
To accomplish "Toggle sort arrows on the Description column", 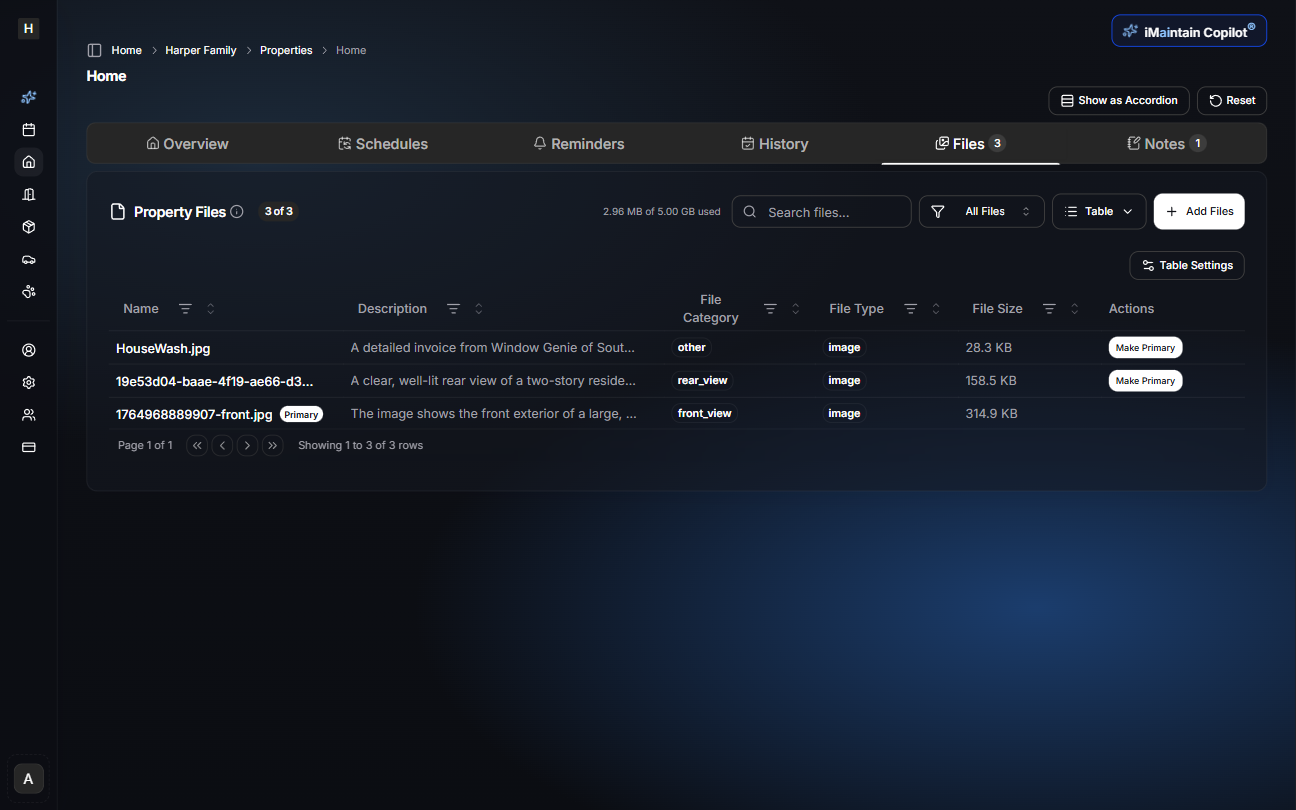I will click(479, 309).
